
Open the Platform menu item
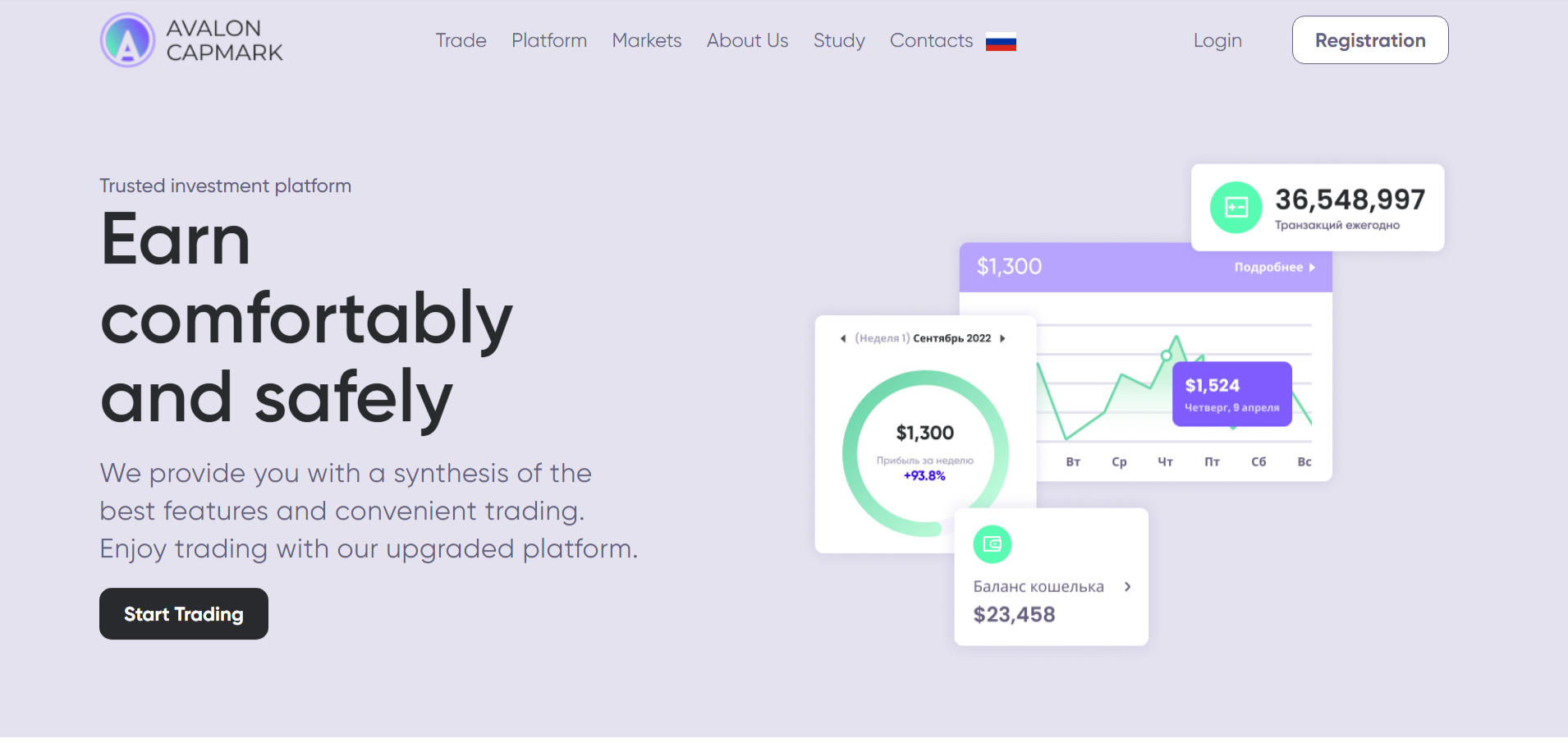click(x=549, y=40)
